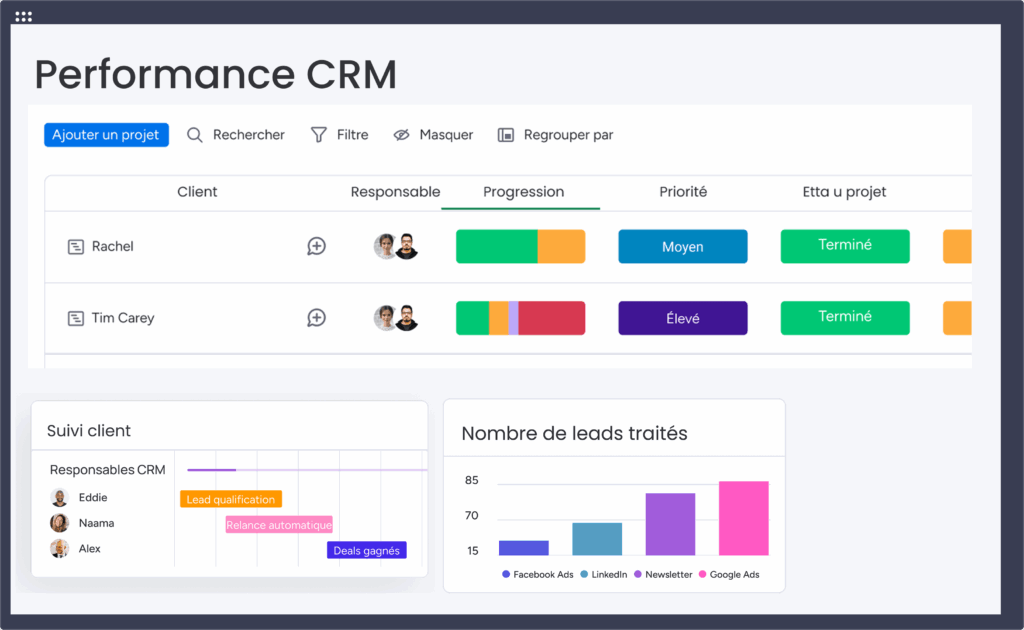Click the 85 axis value
The width and height of the screenshot is (1024, 630).
point(472,480)
